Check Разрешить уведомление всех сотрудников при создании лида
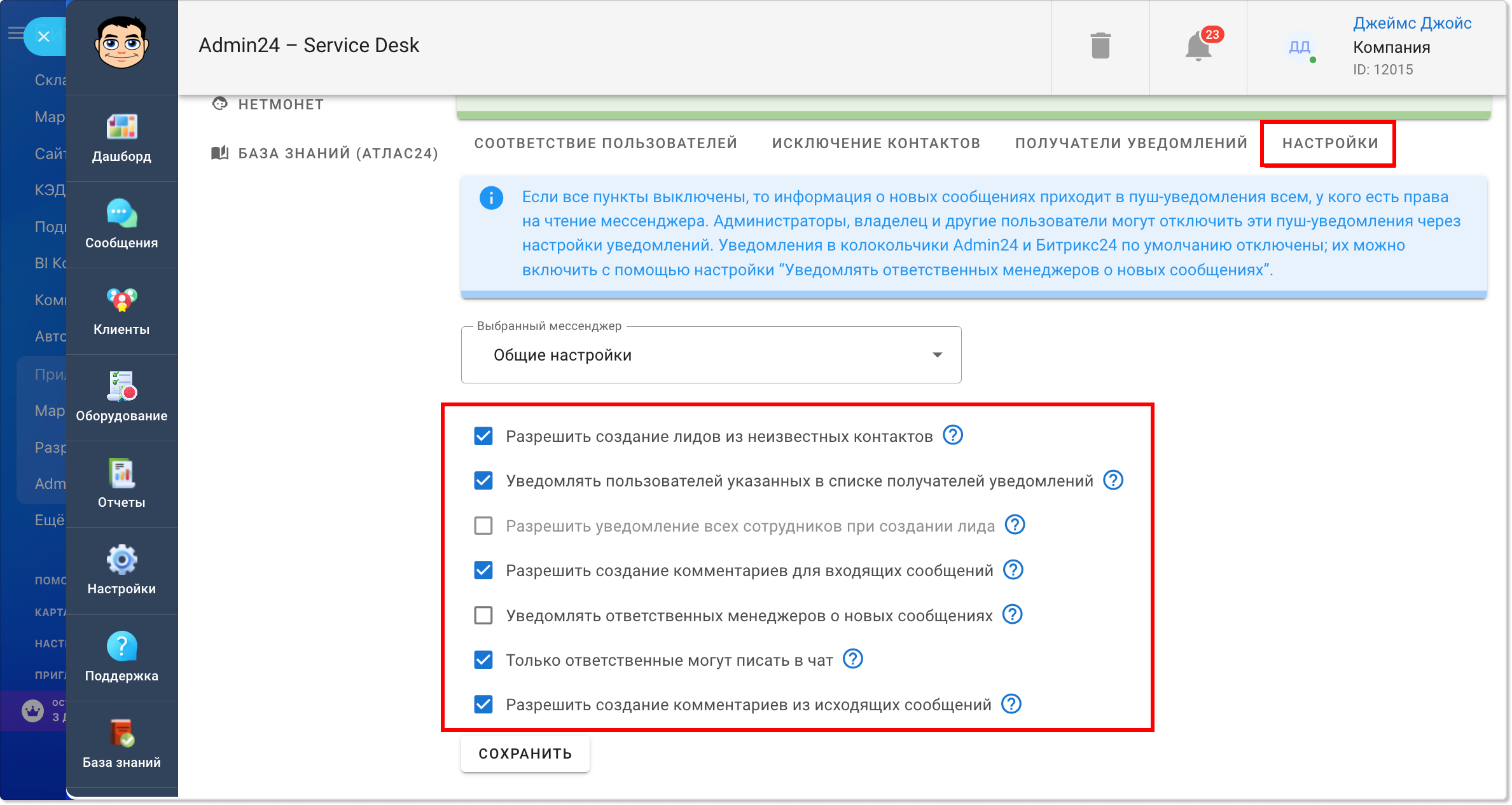1512x805 pixels. [x=483, y=526]
